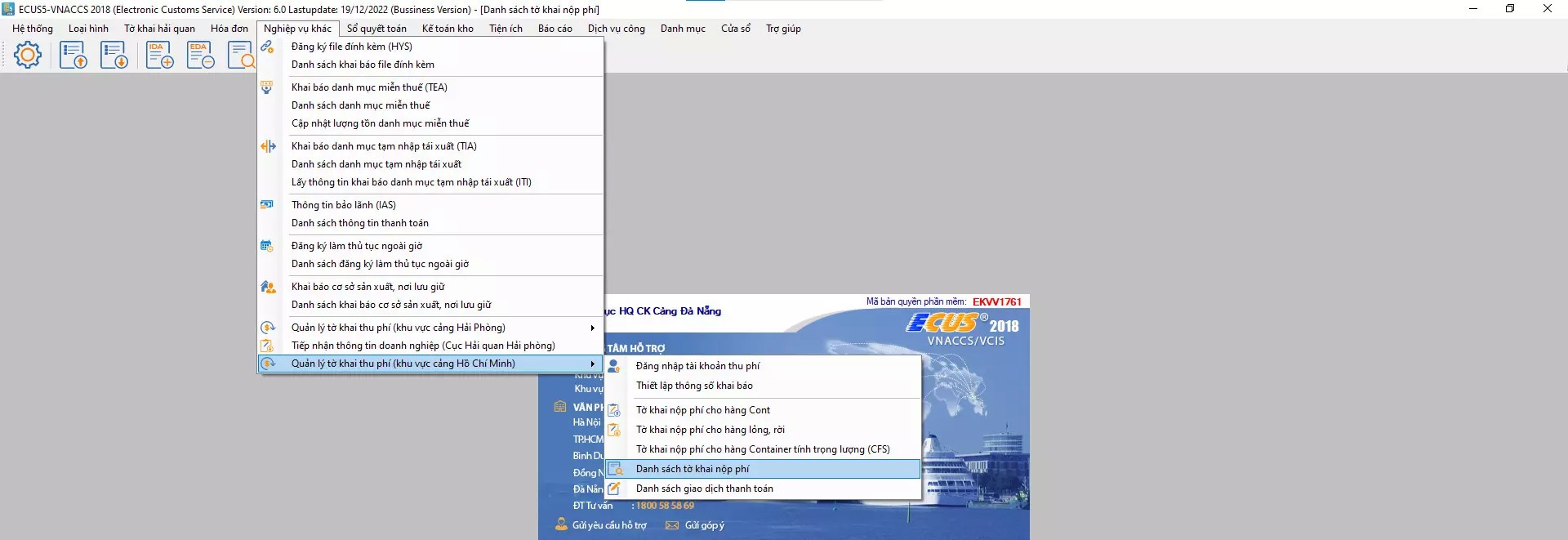Open the Loại hình menu
Screen dimensions: 1568x540
(88, 29)
